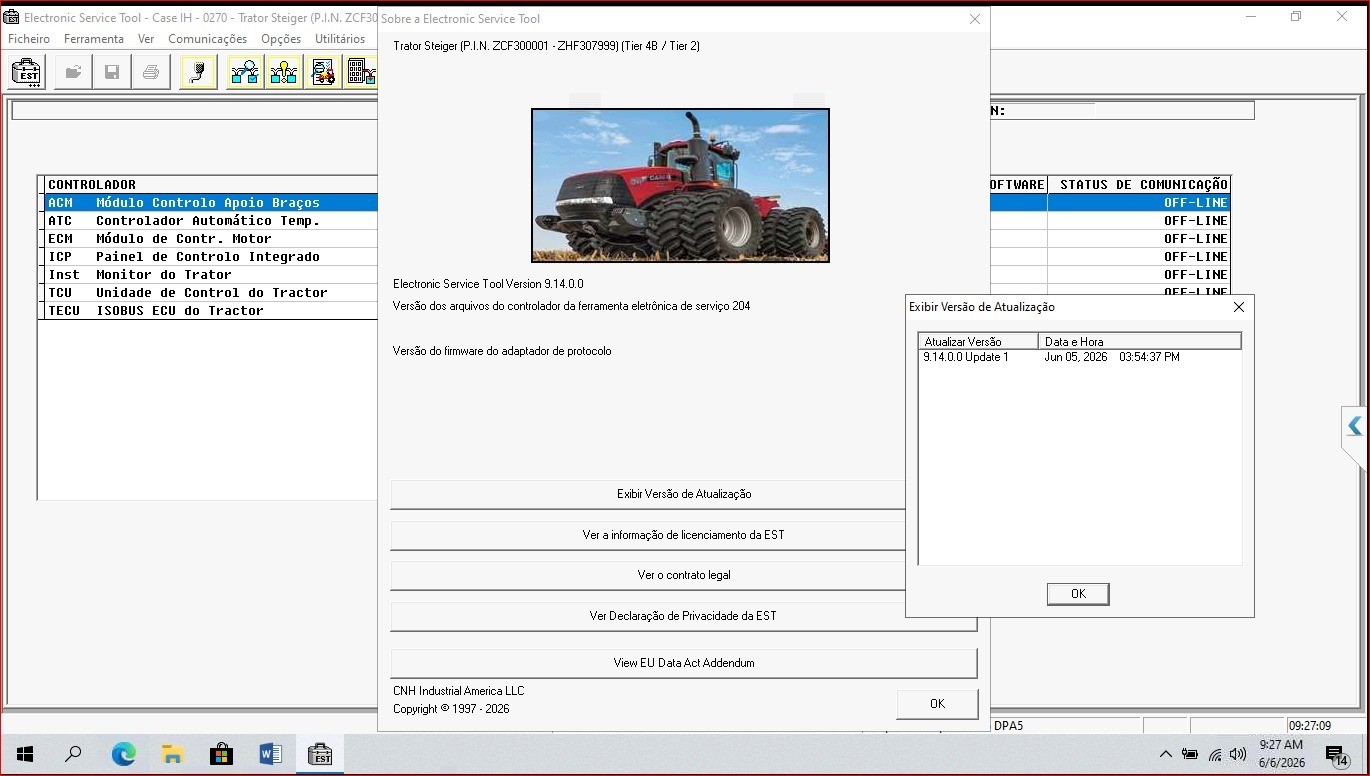The image size is (1370, 776).
Task: Click STATUS DE COMUNICAÇÃO column header
Action: click(1139, 184)
